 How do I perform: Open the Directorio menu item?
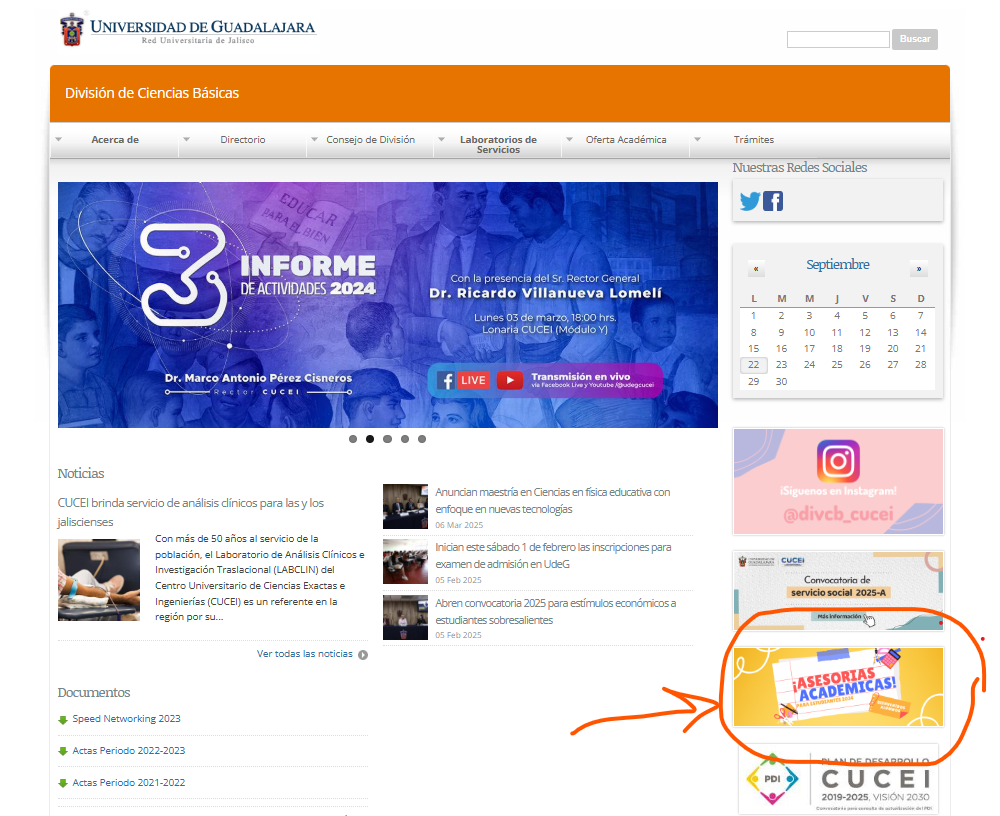click(243, 140)
